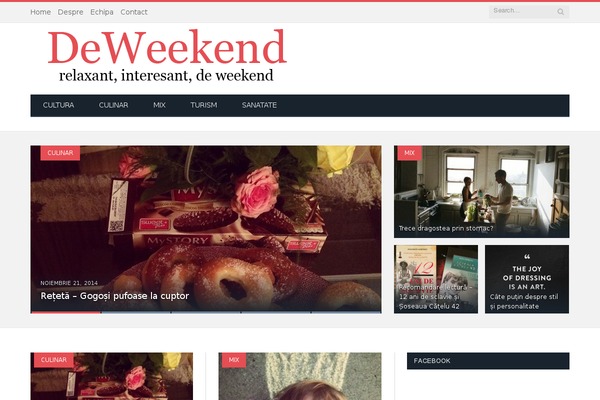The height and width of the screenshot is (400, 600).
Task: Open the SANATATE navigation category
Action: pyautogui.click(x=259, y=105)
